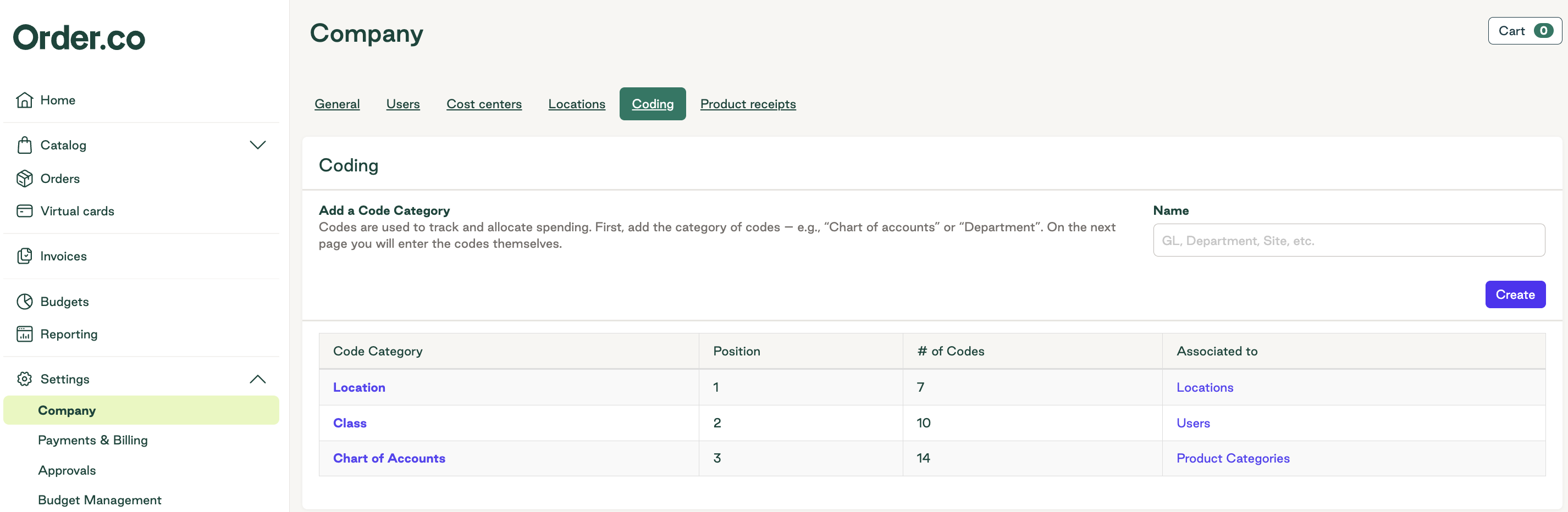
Task: Expand the Catalog menu chevron
Action: coord(258,144)
